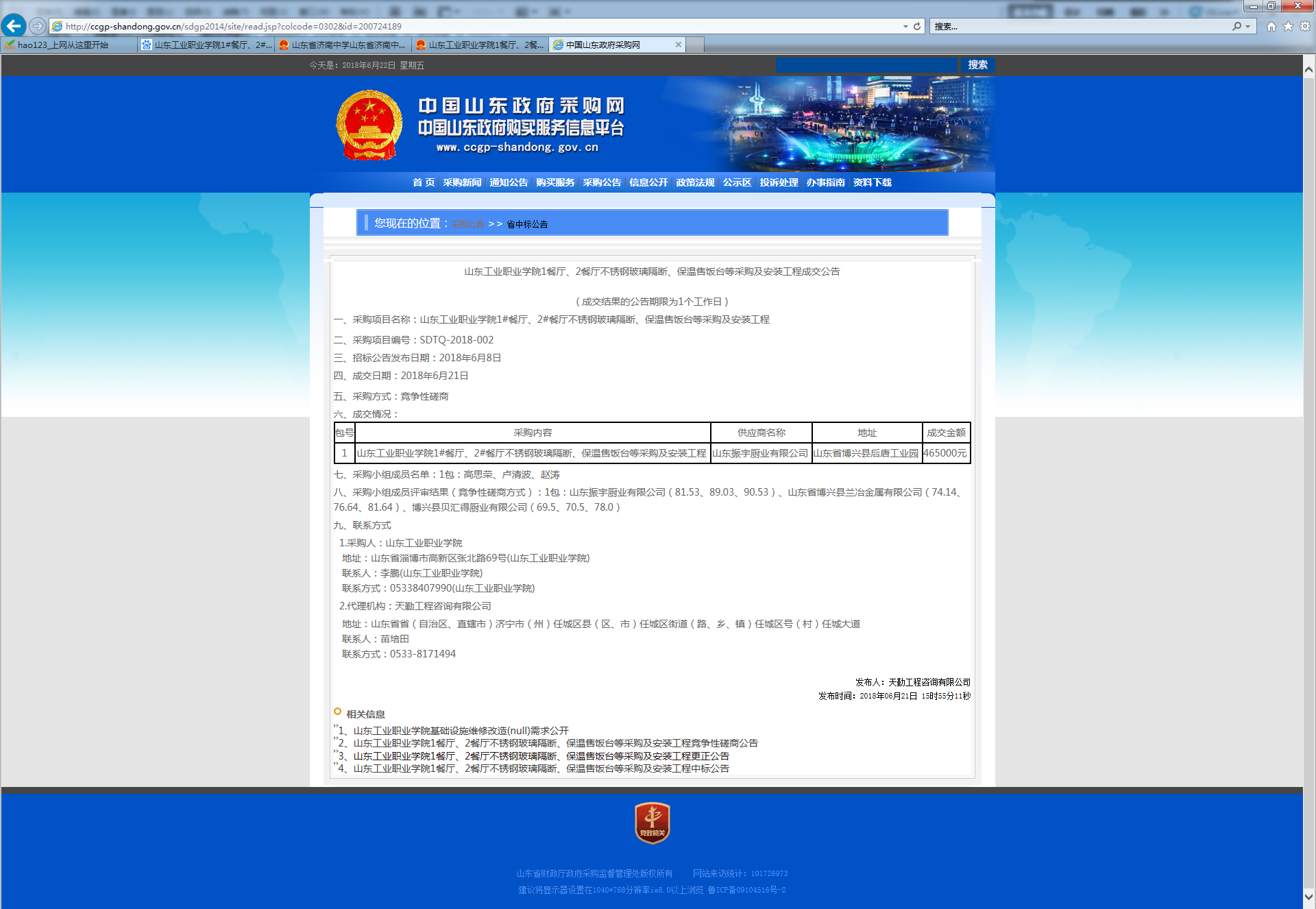The image size is (1316, 909).
Task: Click the browser Forward arrow button
Action: pyautogui.click(x=38, y=26)
